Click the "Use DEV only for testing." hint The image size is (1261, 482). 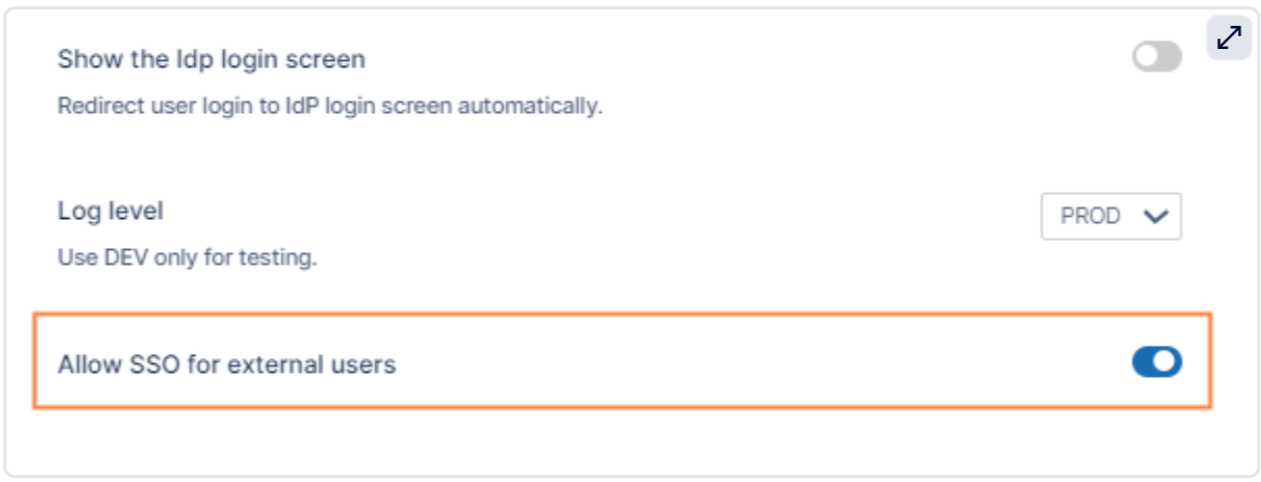click(187, 258)
